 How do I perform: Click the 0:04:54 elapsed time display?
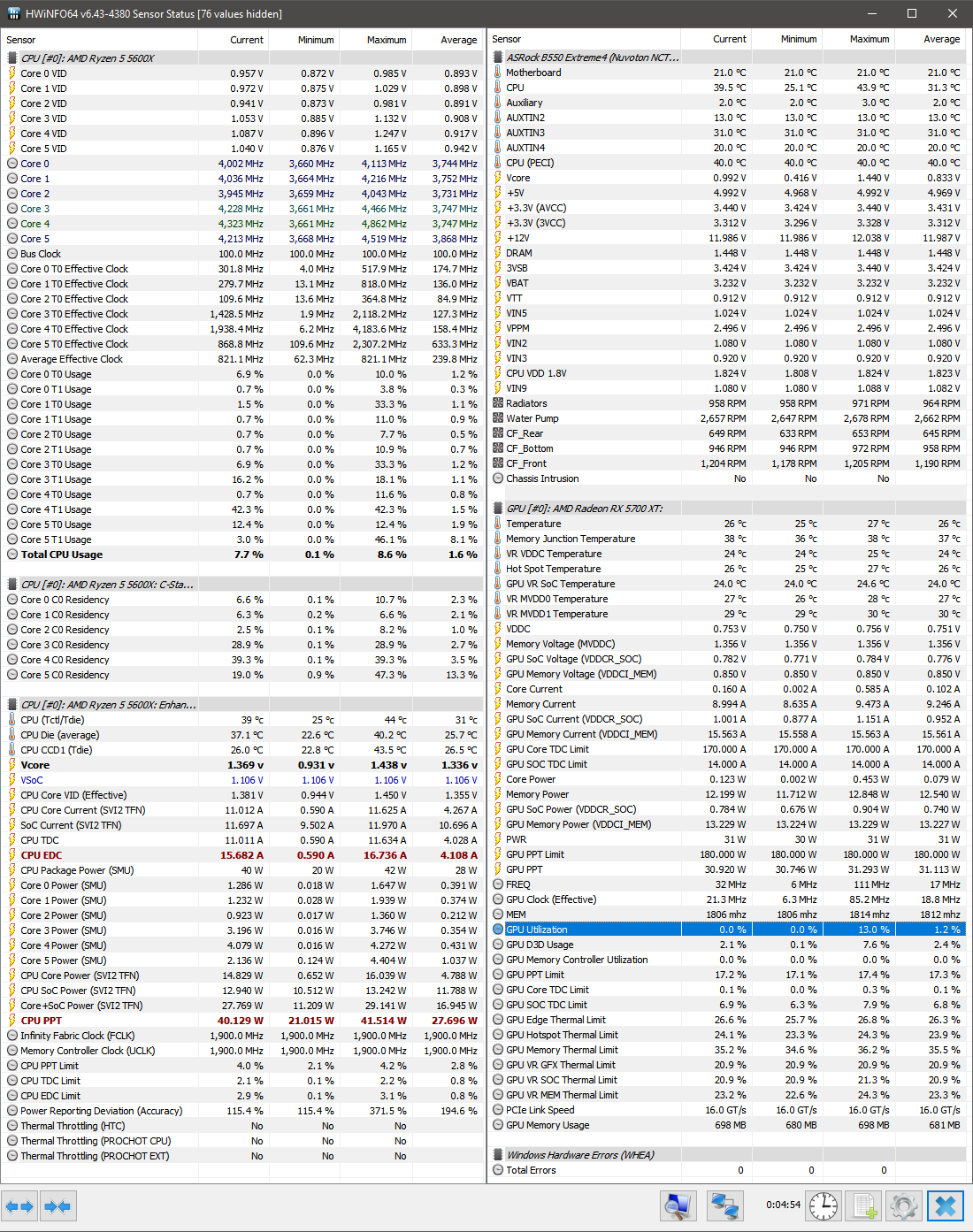[x=783, y=1205]
